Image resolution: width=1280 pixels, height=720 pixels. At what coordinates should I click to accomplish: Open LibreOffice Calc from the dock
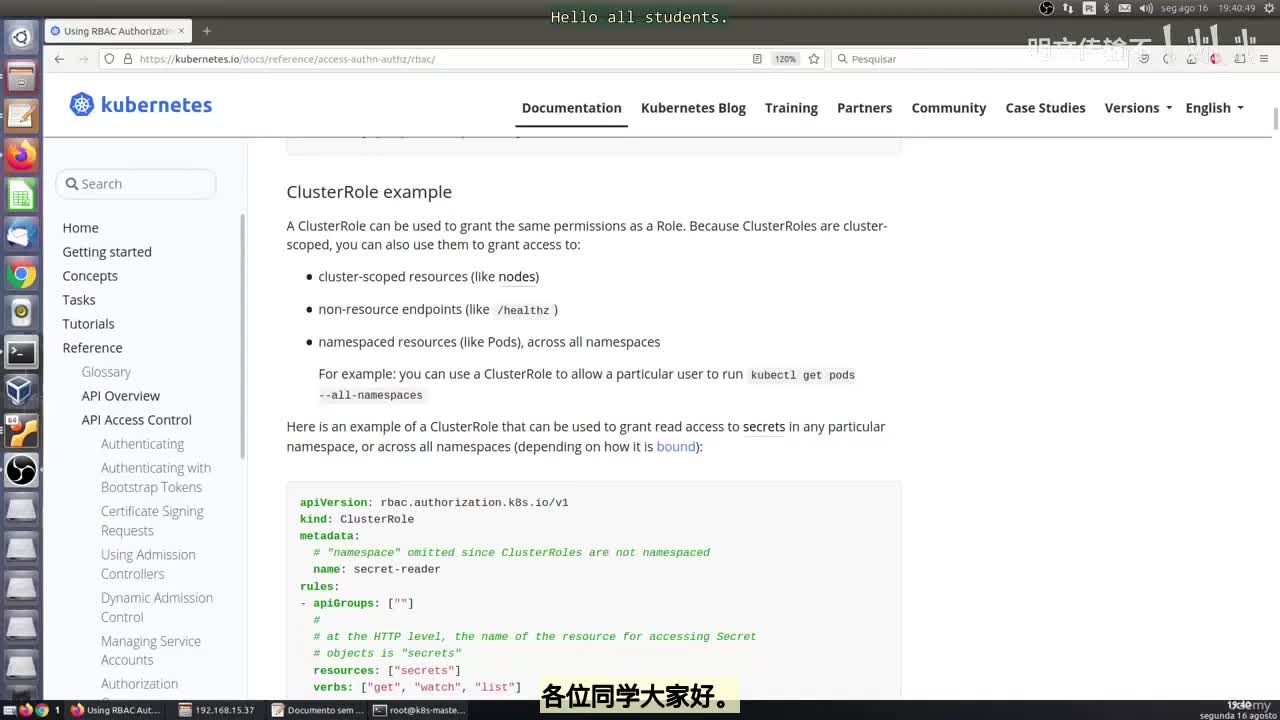pos(21,195)
